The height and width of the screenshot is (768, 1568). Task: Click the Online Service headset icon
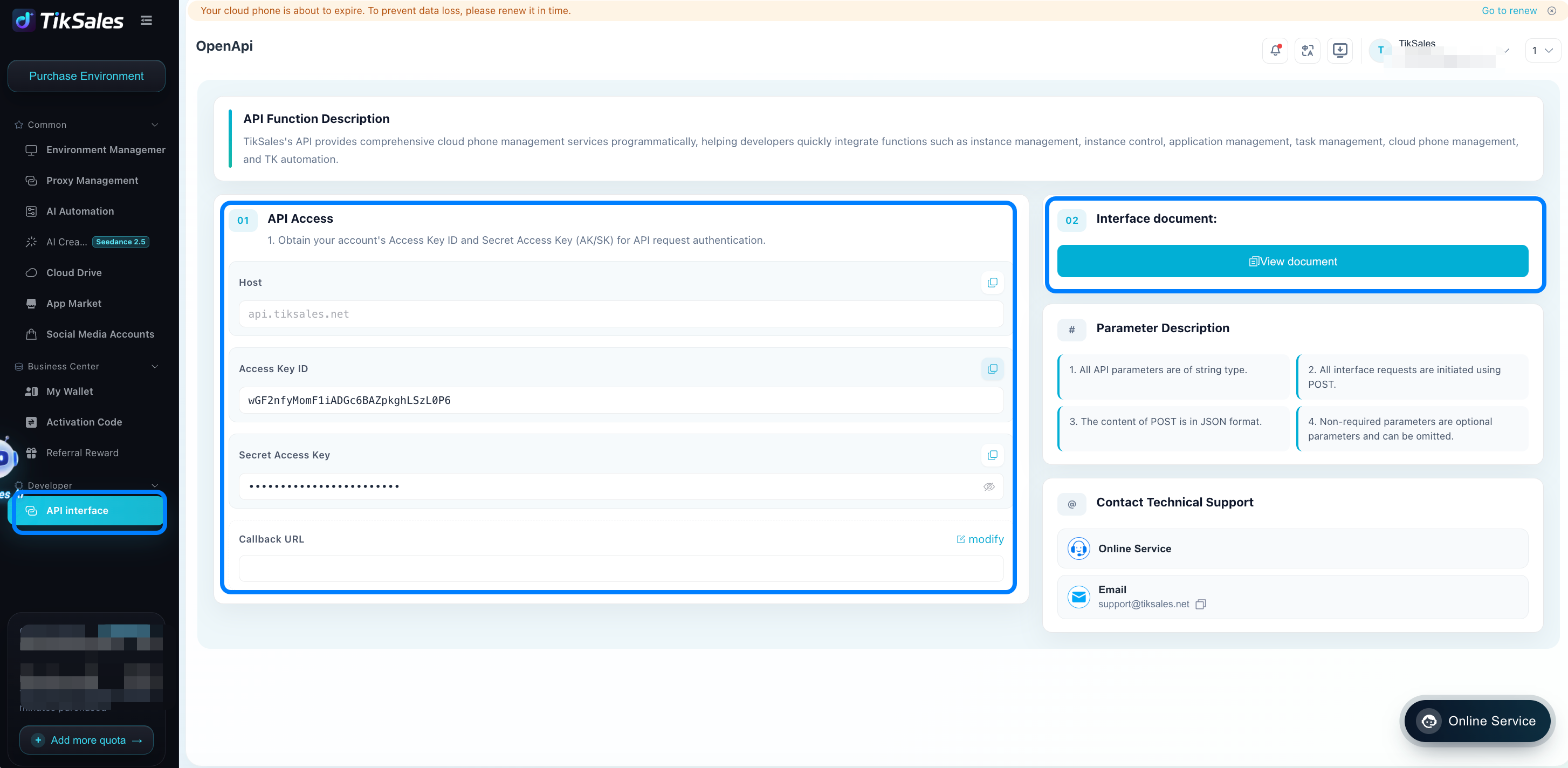[x=1078, y=548]
